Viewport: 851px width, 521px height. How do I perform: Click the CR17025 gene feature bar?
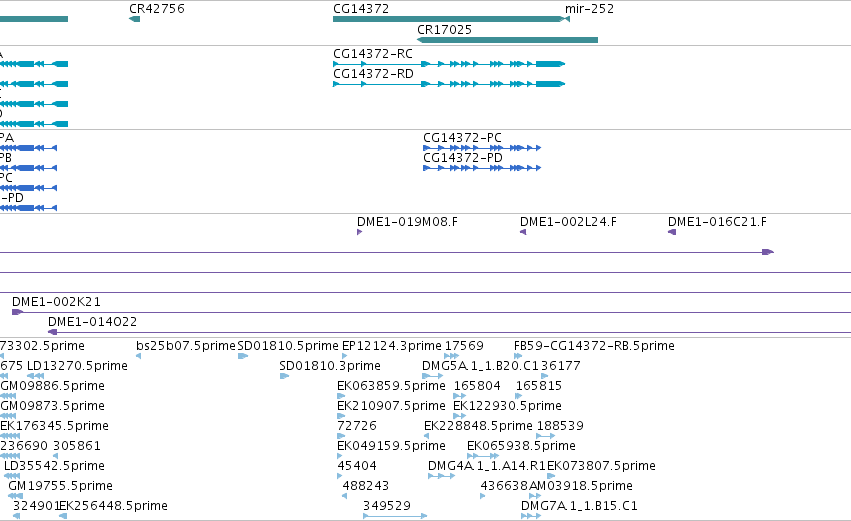tap(507, 40)
